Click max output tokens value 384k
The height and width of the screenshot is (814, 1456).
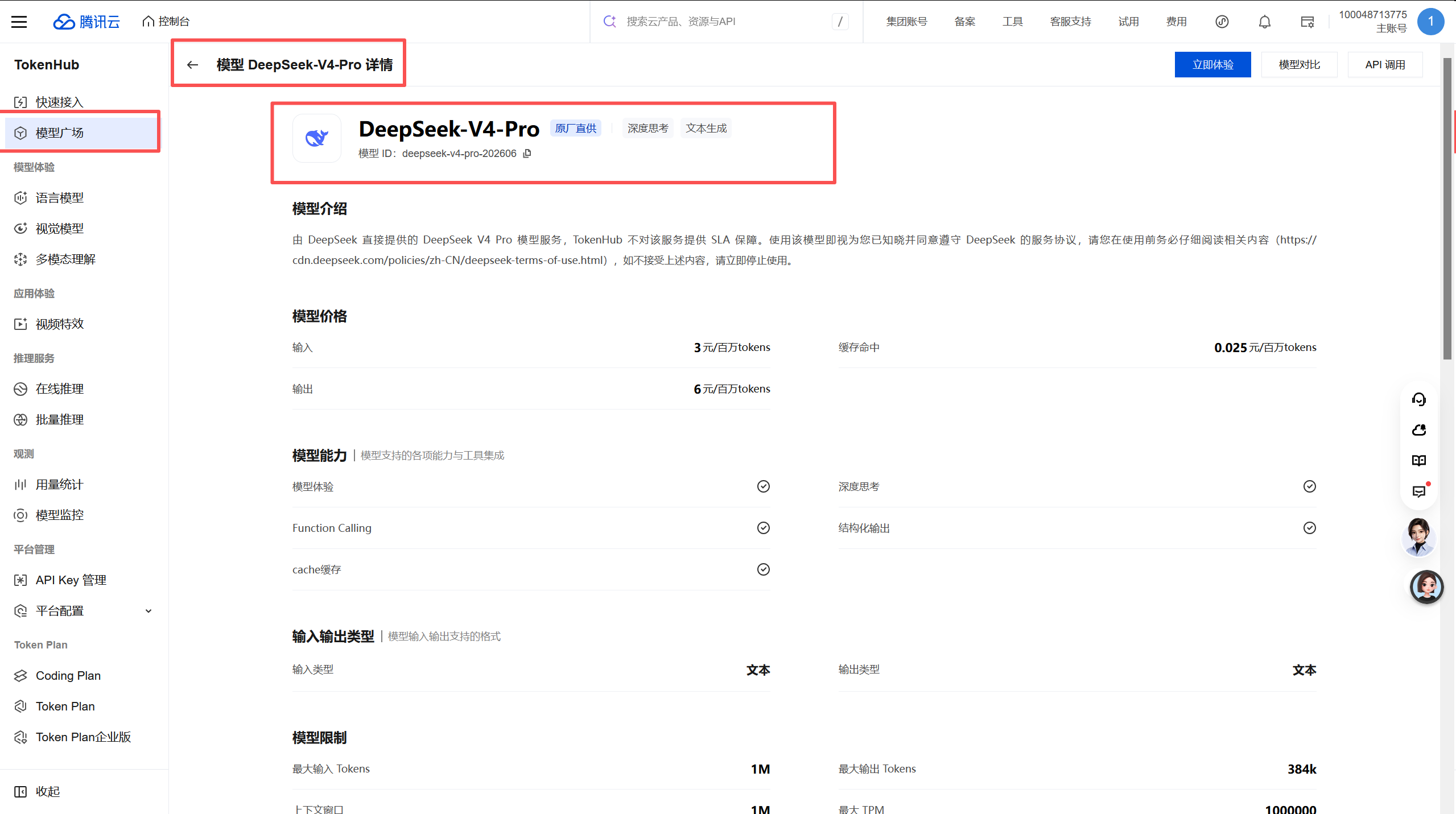pyautogui.click(x=1302, y=769)
